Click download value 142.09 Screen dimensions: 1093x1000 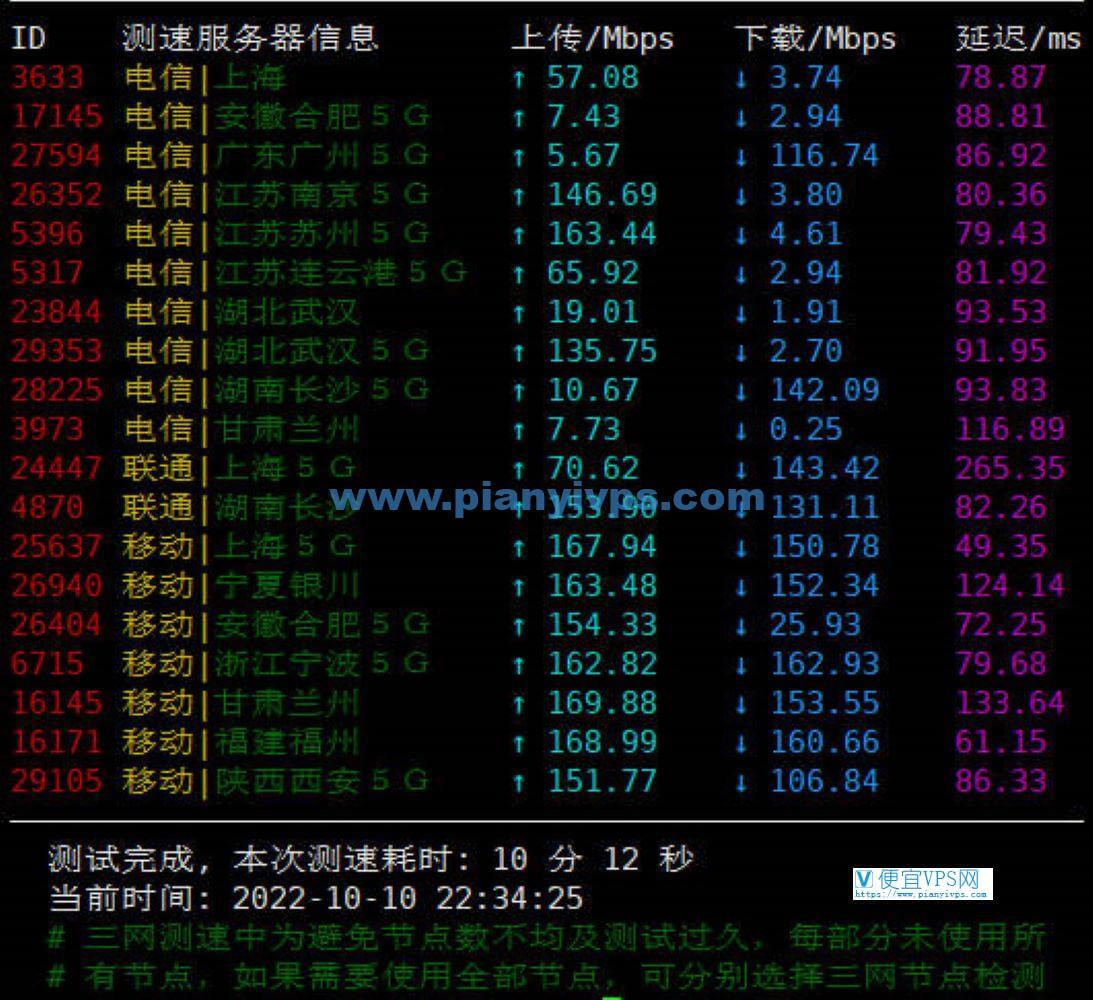tap(825, 390)
